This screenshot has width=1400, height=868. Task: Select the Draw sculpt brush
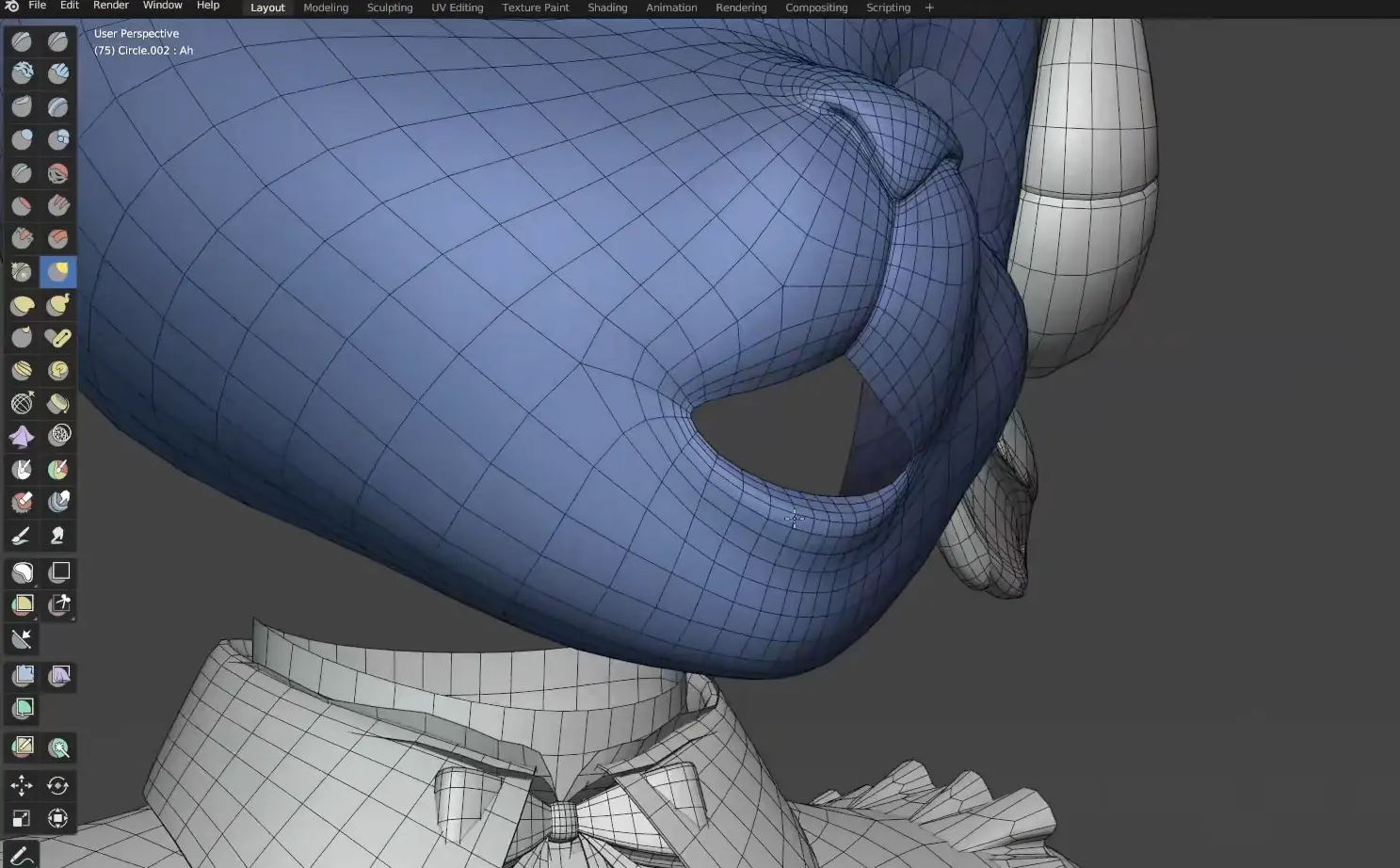pyautogui.click(x=22, y=41)
